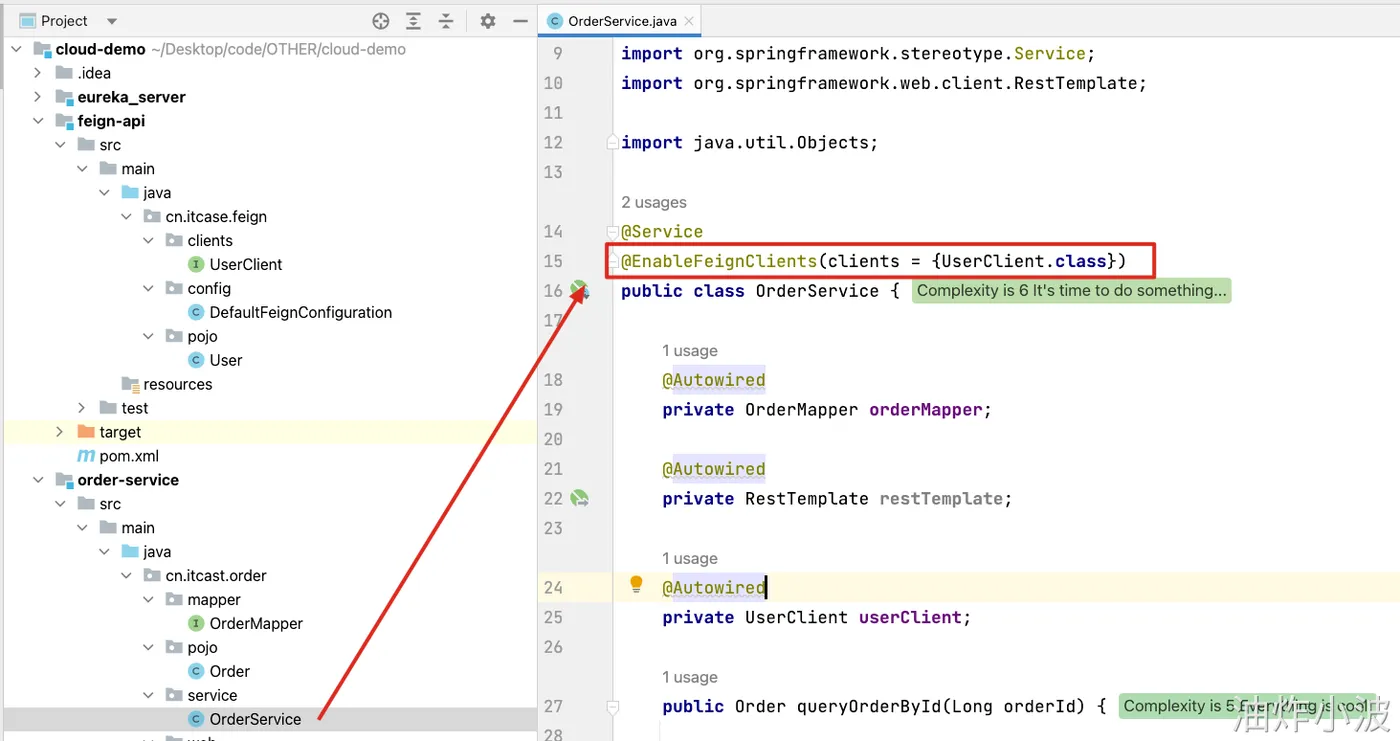This screenshot has height=741, width=1400.
Task: Select OrderMapper interface
Action: 255,623
